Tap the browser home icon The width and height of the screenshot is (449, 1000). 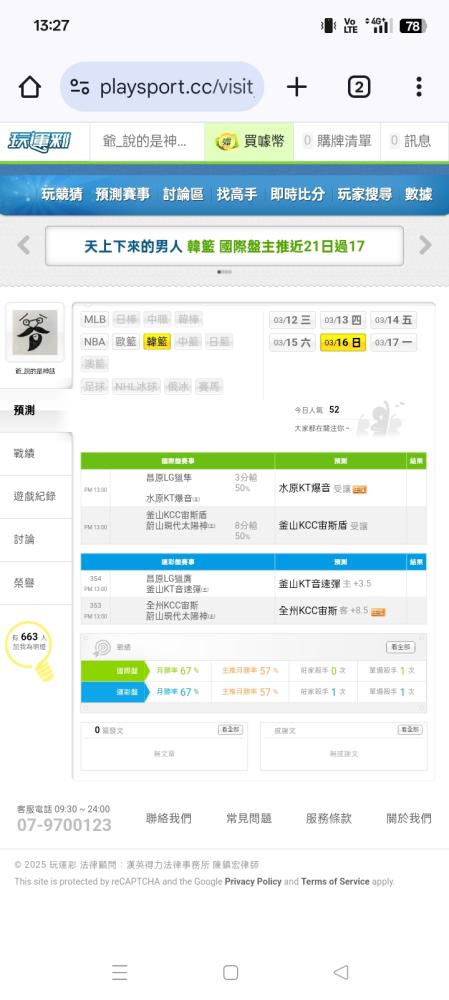pos(30,87)
